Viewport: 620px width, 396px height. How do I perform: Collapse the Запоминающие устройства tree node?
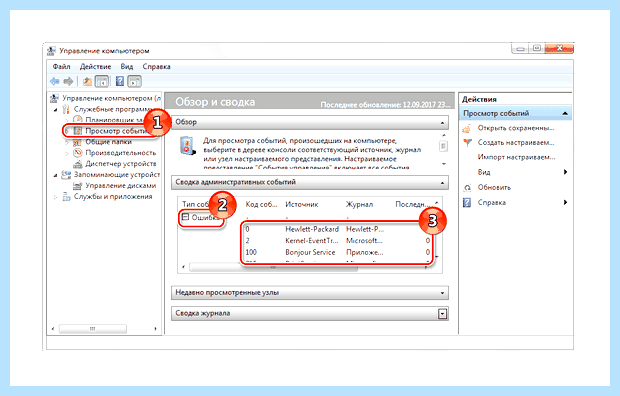click(x=56, y=175)
